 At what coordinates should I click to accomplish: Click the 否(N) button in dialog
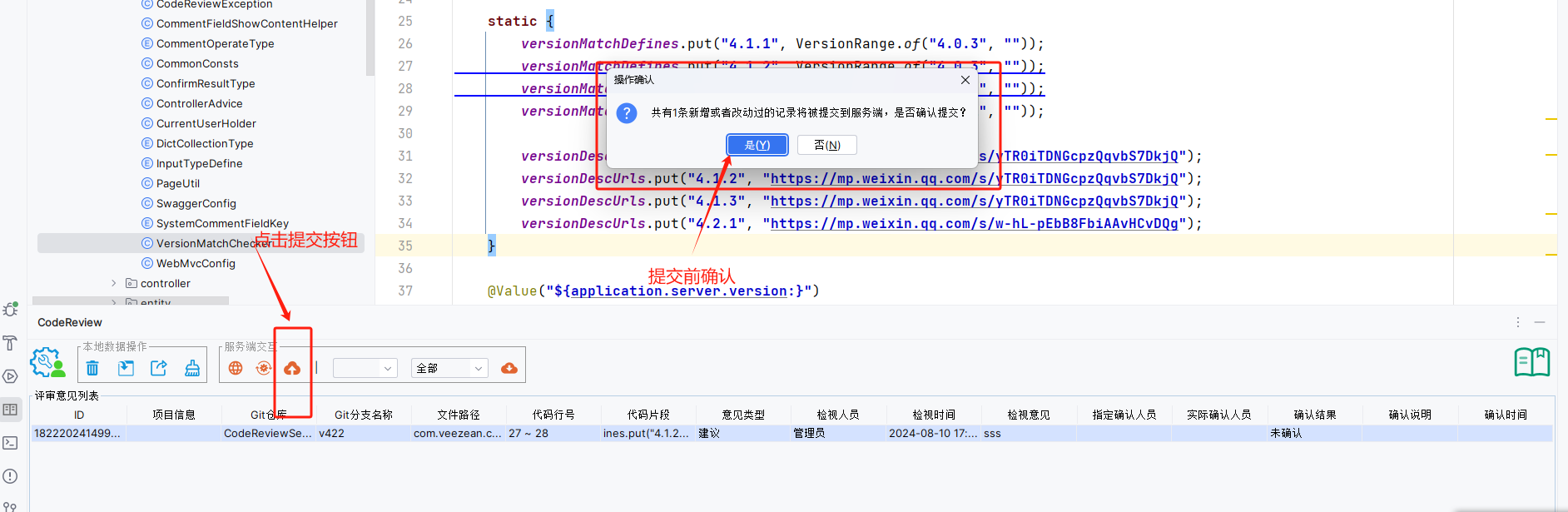tap(826, 145)
